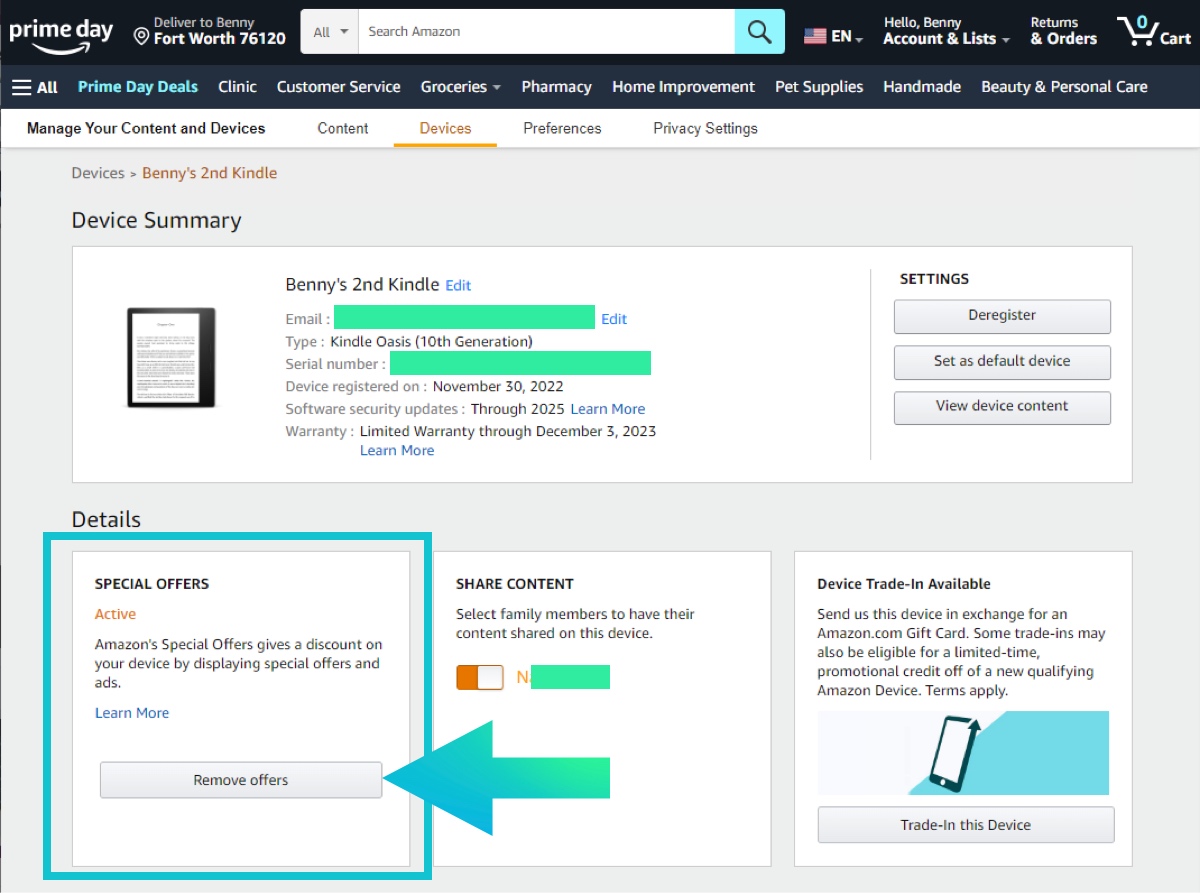Expand the Groceries menu dropdown
Image resolution: width=1200 pixels, height=893 pixels.
coord(460,87)
